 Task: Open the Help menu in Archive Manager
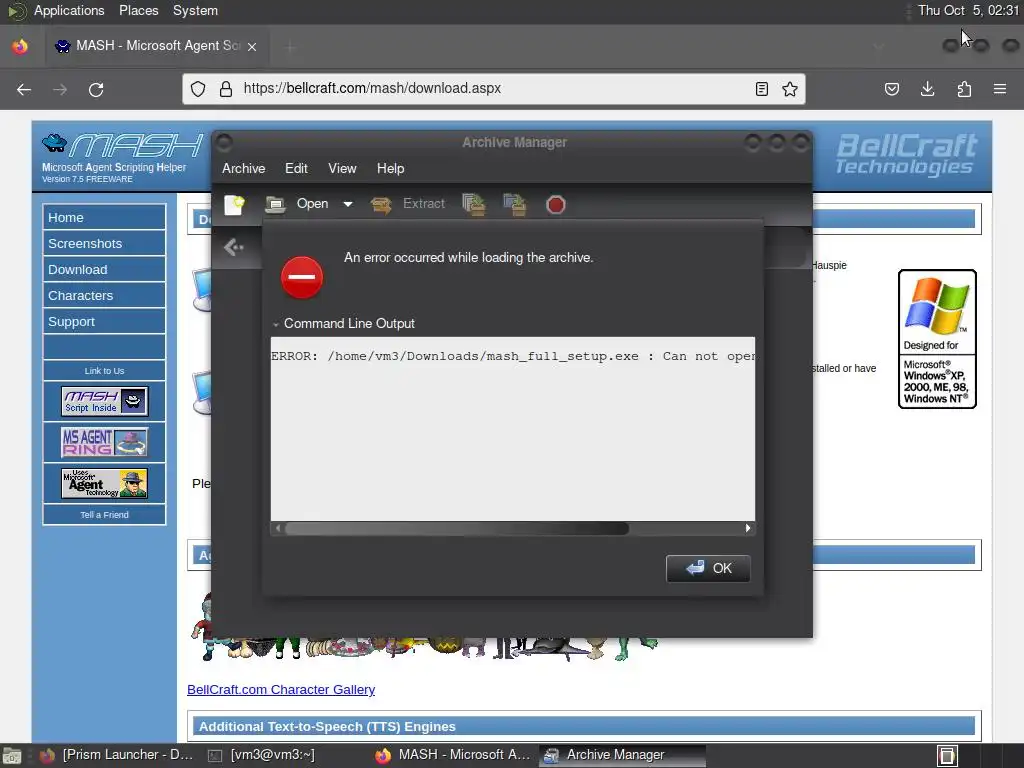coord(391,168)
